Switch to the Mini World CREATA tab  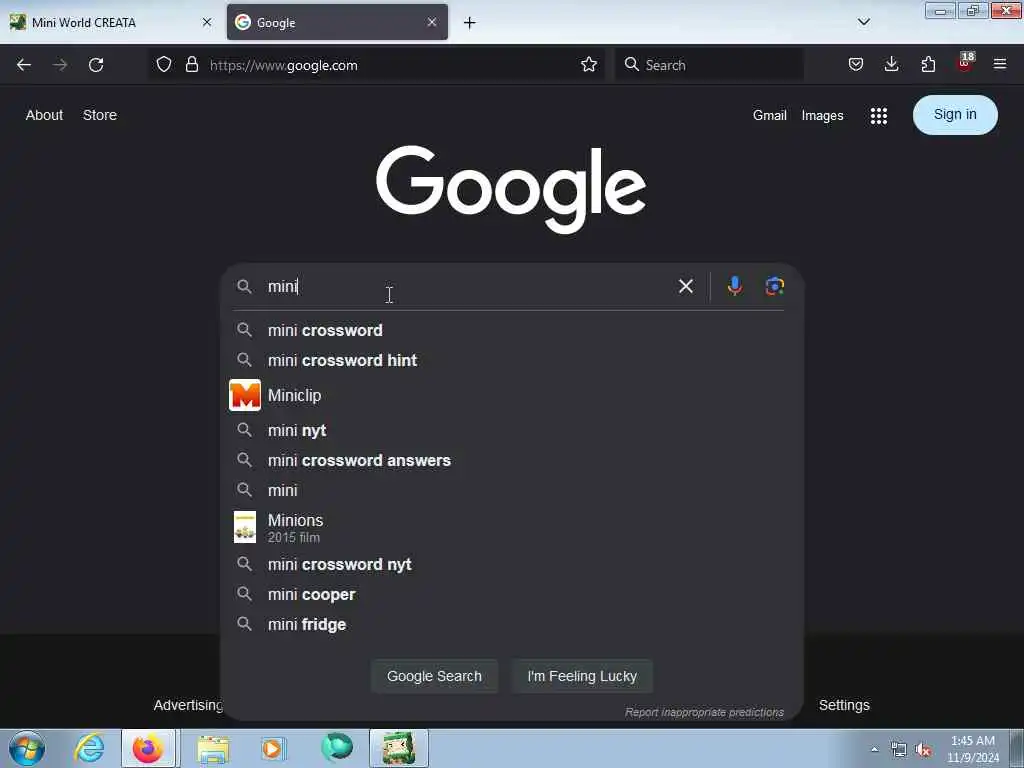pos(111,22)
